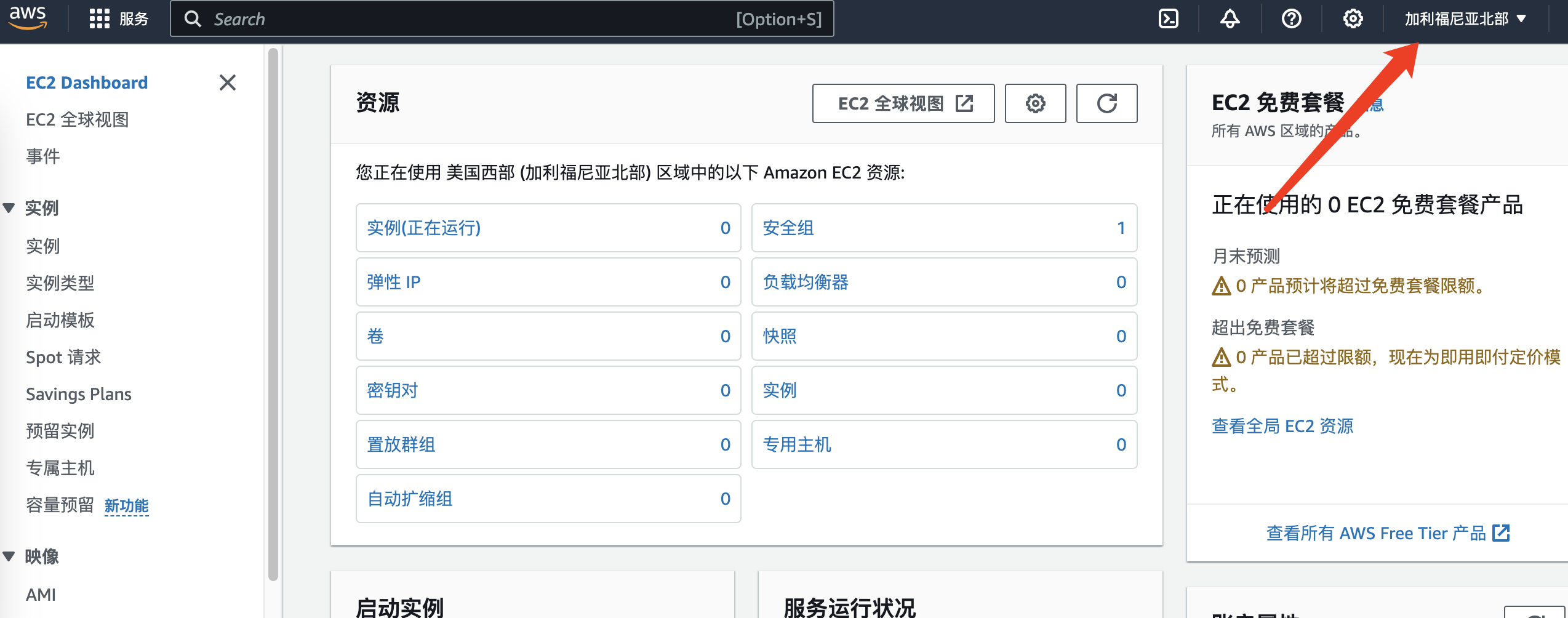Click the search magnifier icon
Viewport: 1568px width, 618px height.
click(x=193, y=19)
